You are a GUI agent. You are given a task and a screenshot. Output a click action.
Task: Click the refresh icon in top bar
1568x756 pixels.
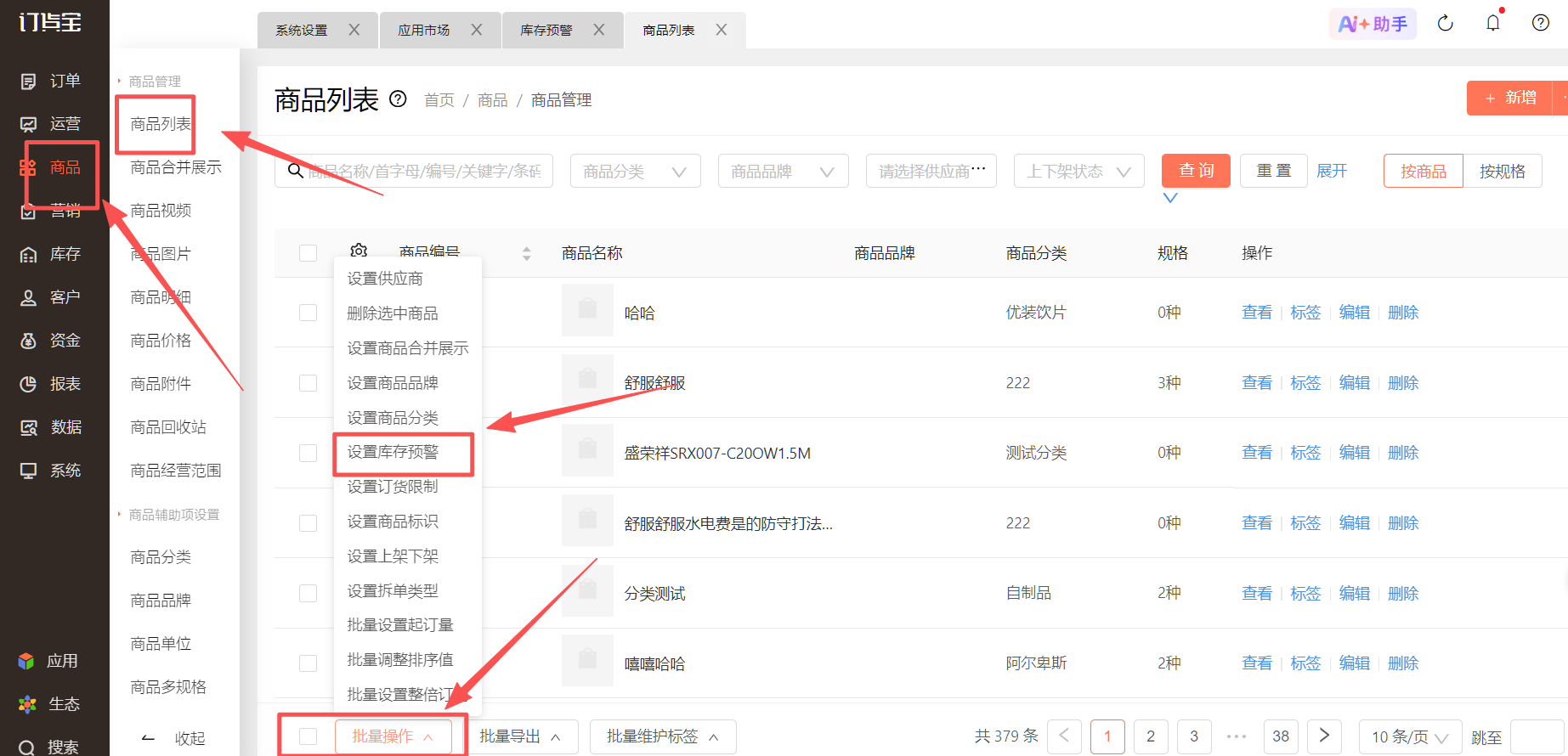(x=1446, y=23)
